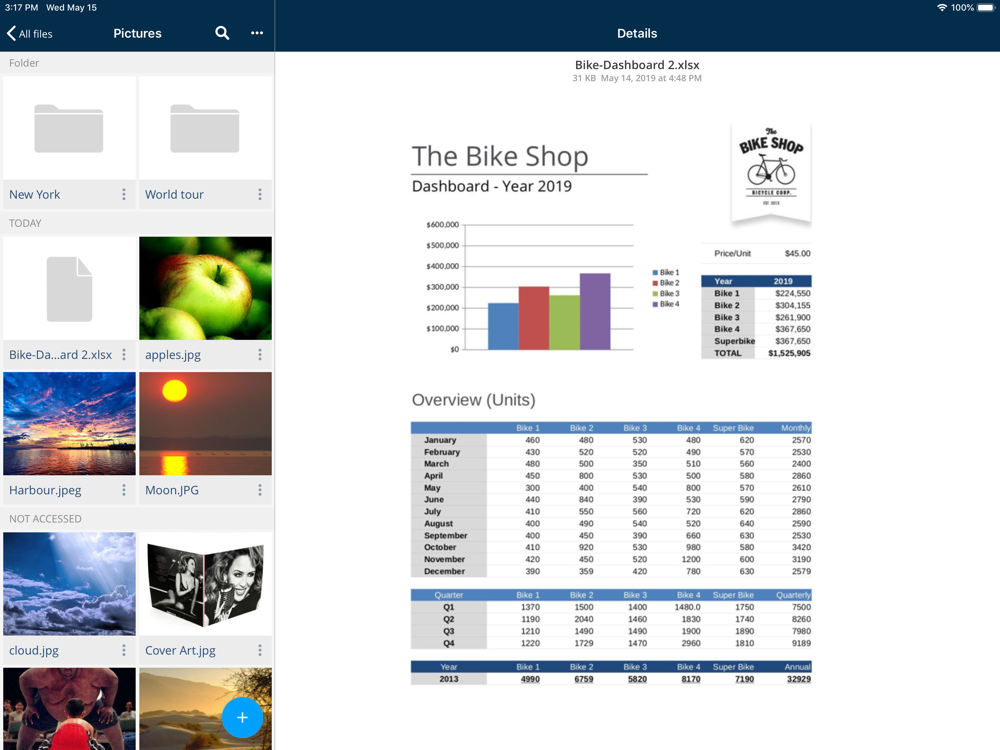Go back to All files

click(29, 34)
